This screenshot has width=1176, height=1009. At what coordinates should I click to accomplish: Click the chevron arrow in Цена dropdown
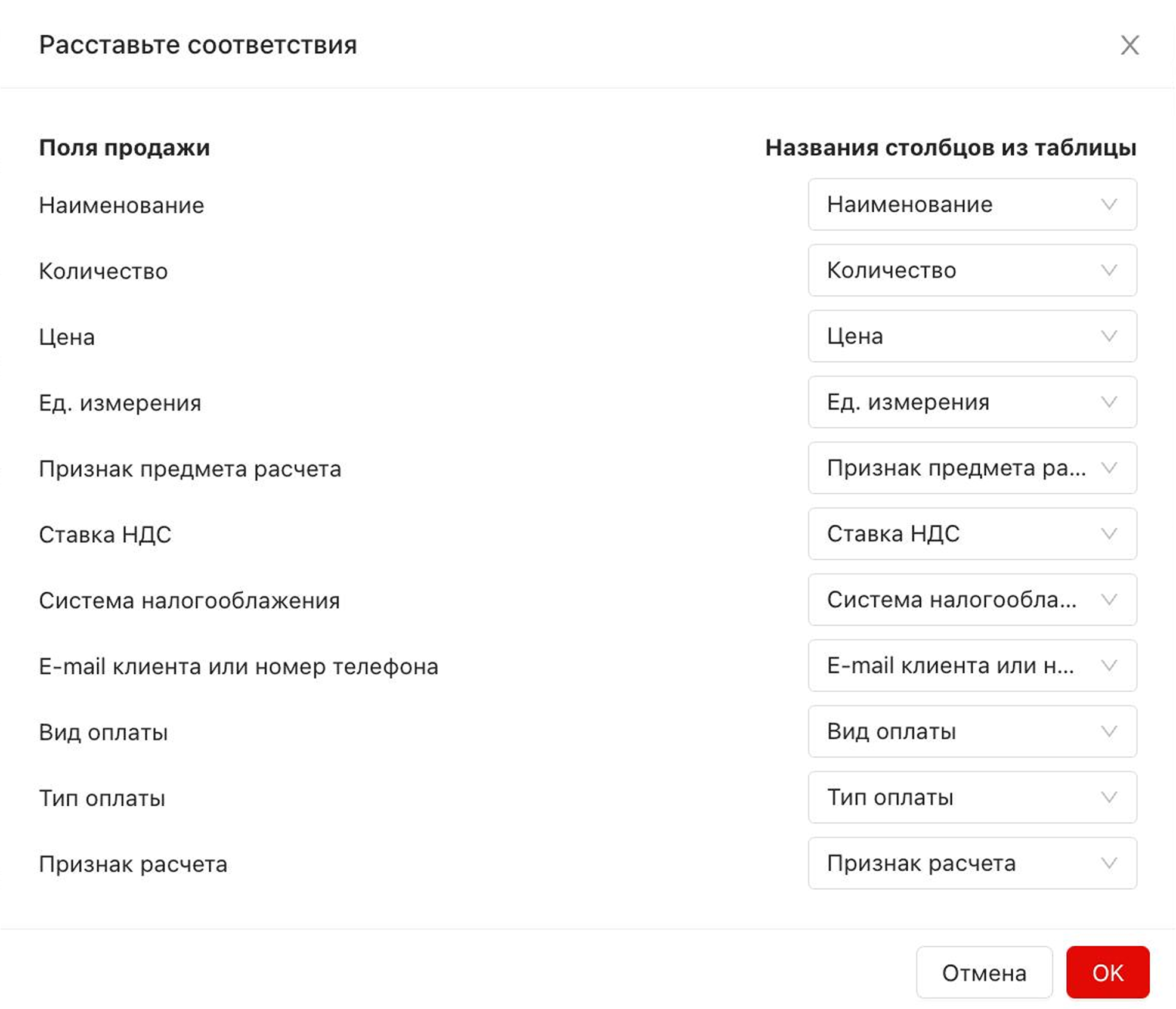[x=1109, y=336]
